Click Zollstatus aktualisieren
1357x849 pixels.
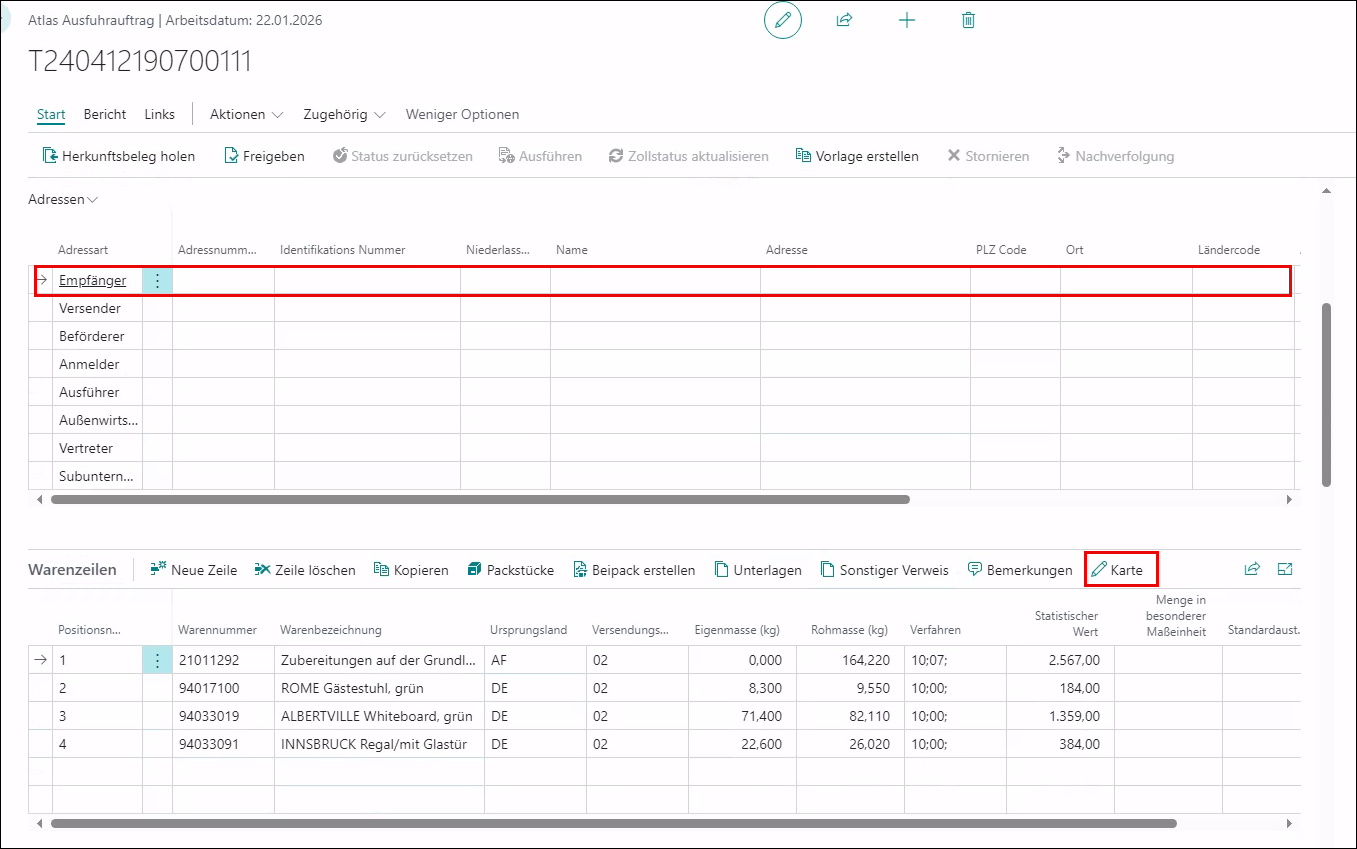(689, 156)
